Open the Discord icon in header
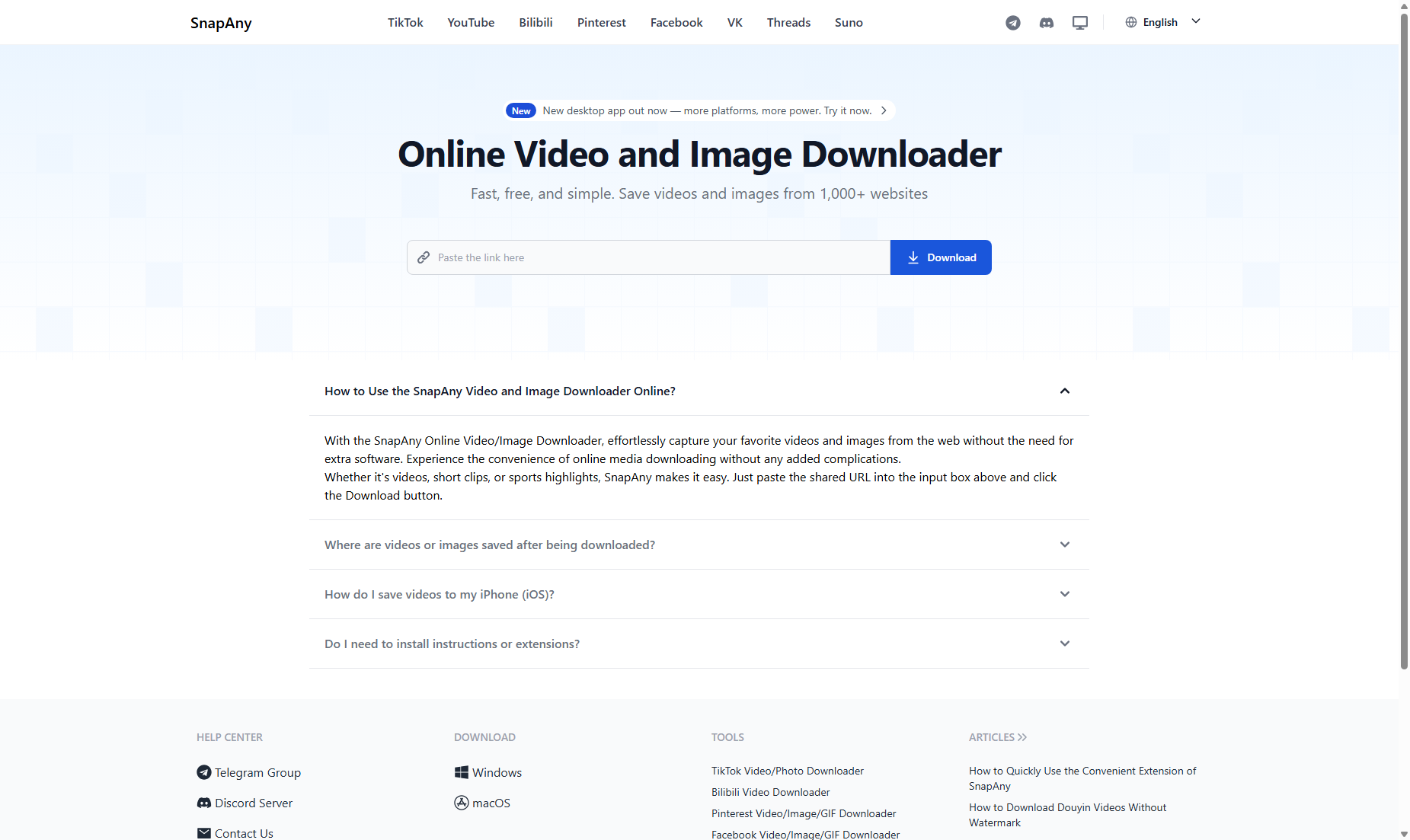Viewport: 1410px width, 840px height. (x=1046, y=23)
